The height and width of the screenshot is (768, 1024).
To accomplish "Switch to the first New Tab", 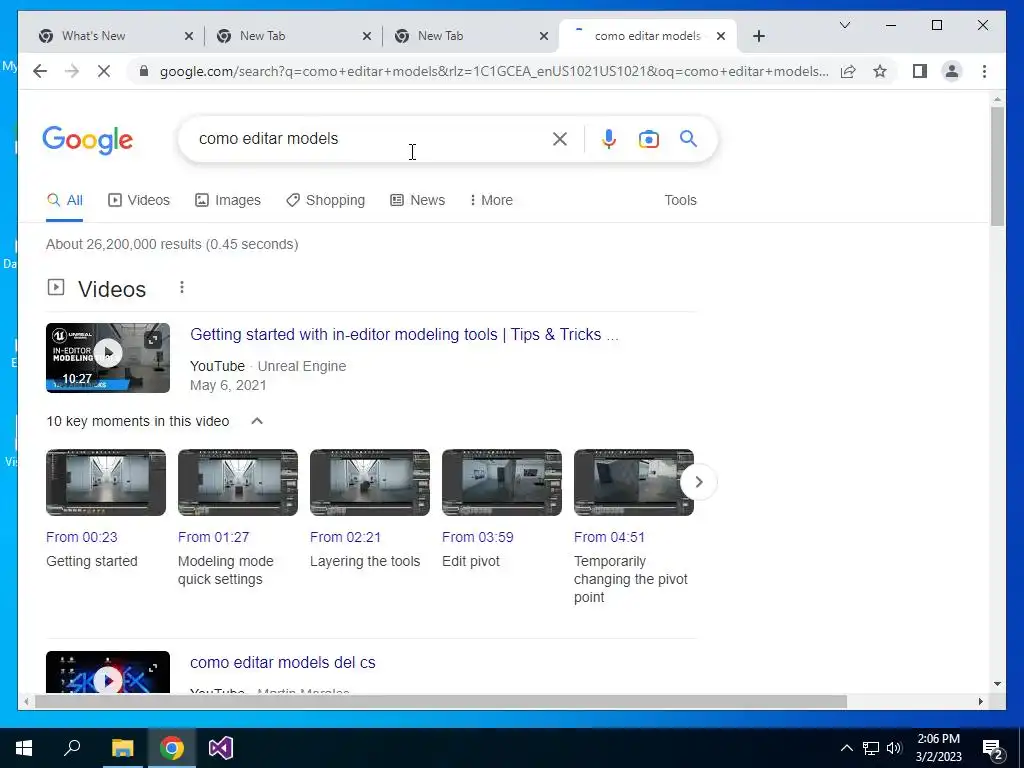I will click(x=293, y=36).
